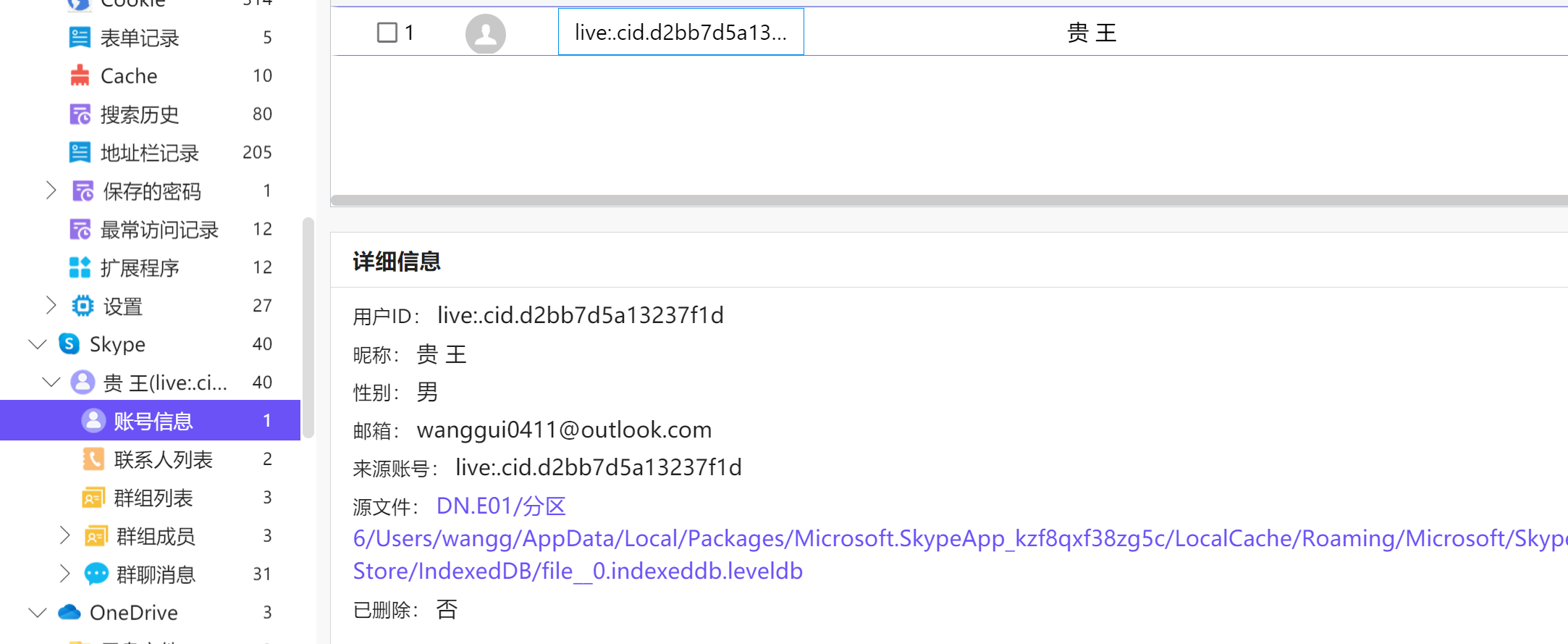The image size is (1568, 644).
Task: Click the user avatar in row 1
Action: pos(485,33)
